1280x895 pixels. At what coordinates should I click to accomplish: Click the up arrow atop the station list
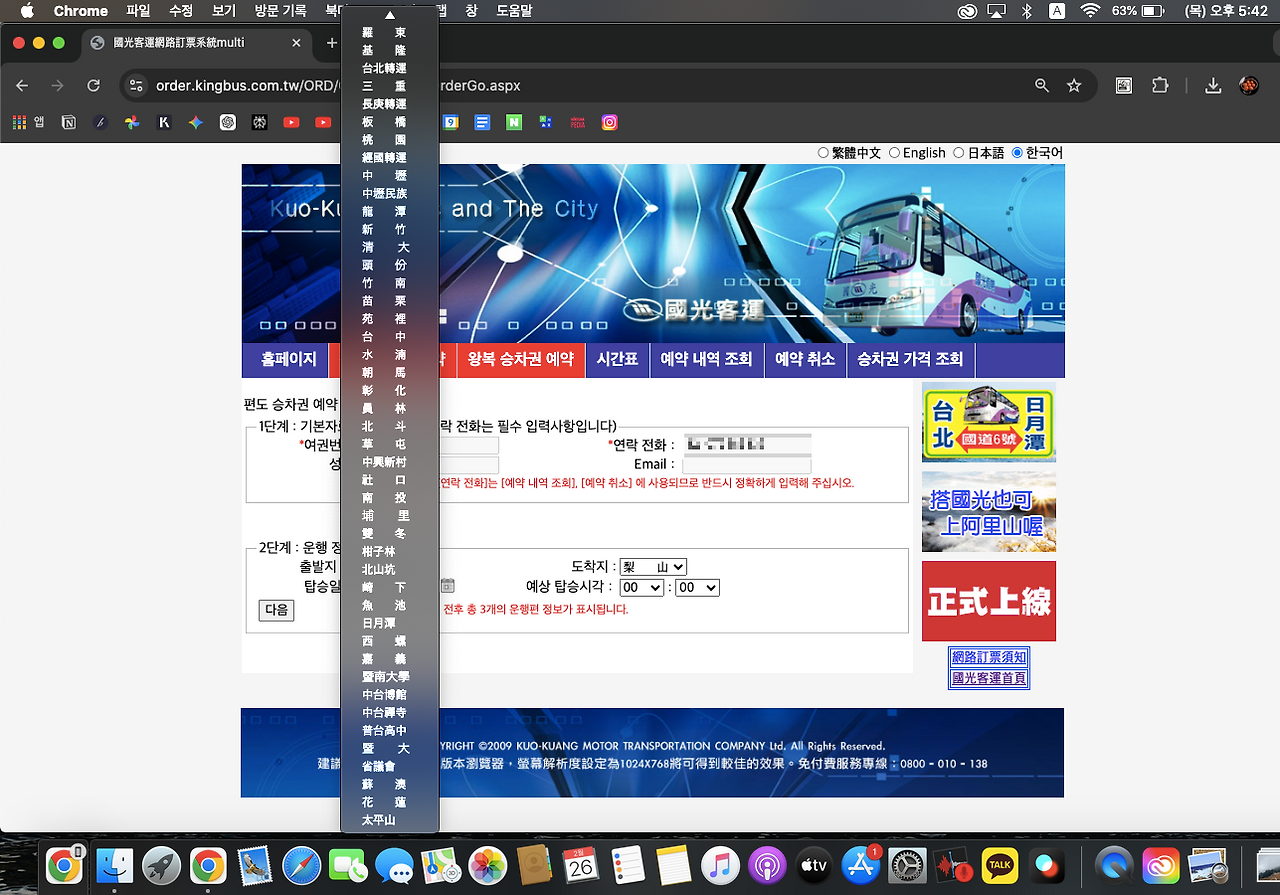tap(390, 15)
